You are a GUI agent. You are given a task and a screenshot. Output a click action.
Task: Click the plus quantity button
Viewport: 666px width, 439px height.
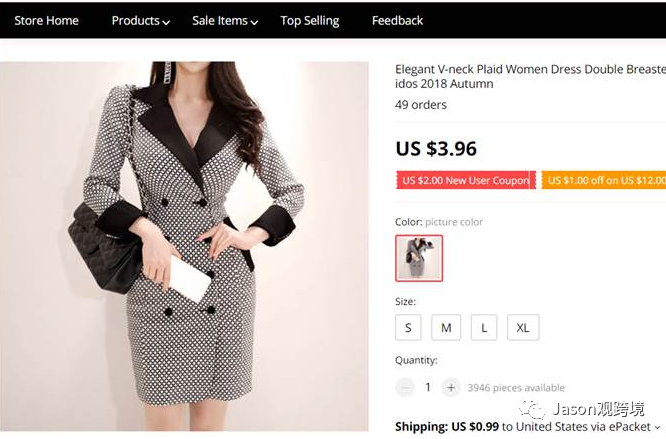[451, 387]
